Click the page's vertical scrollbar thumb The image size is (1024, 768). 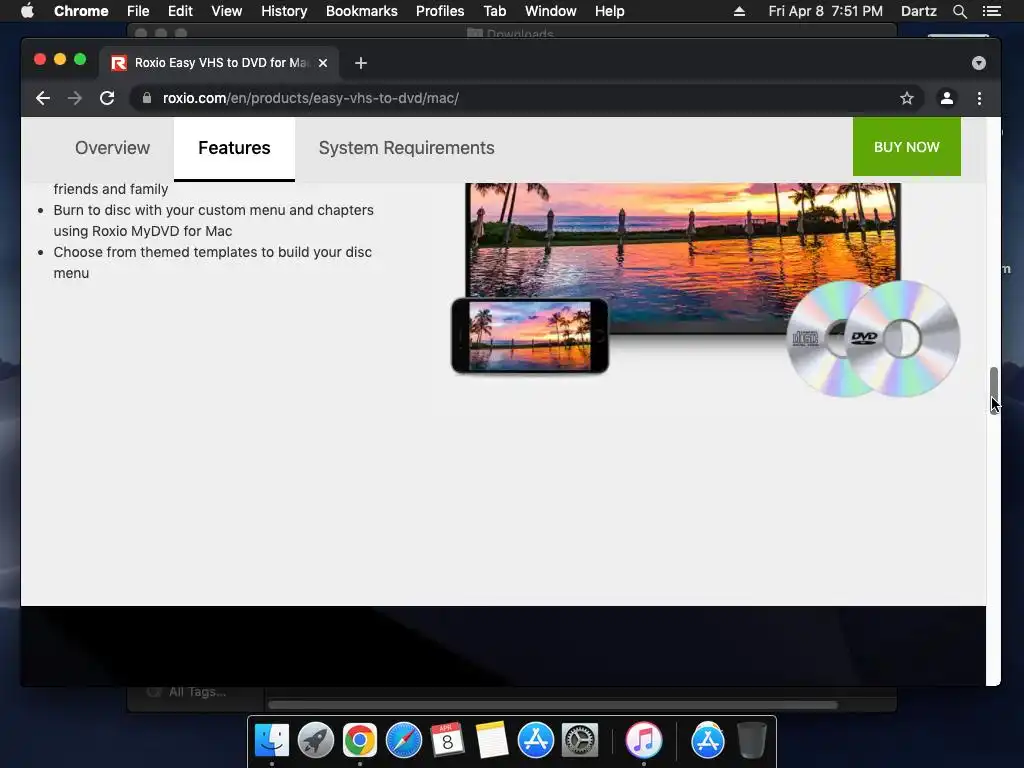coord(993,390)
